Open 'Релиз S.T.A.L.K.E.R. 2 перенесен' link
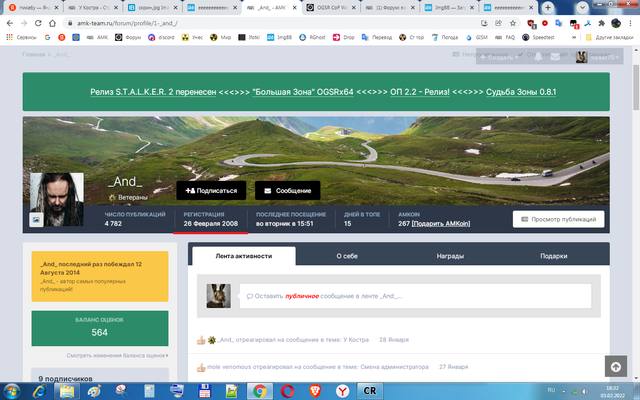640x400 pixels. tap(153, 92)
